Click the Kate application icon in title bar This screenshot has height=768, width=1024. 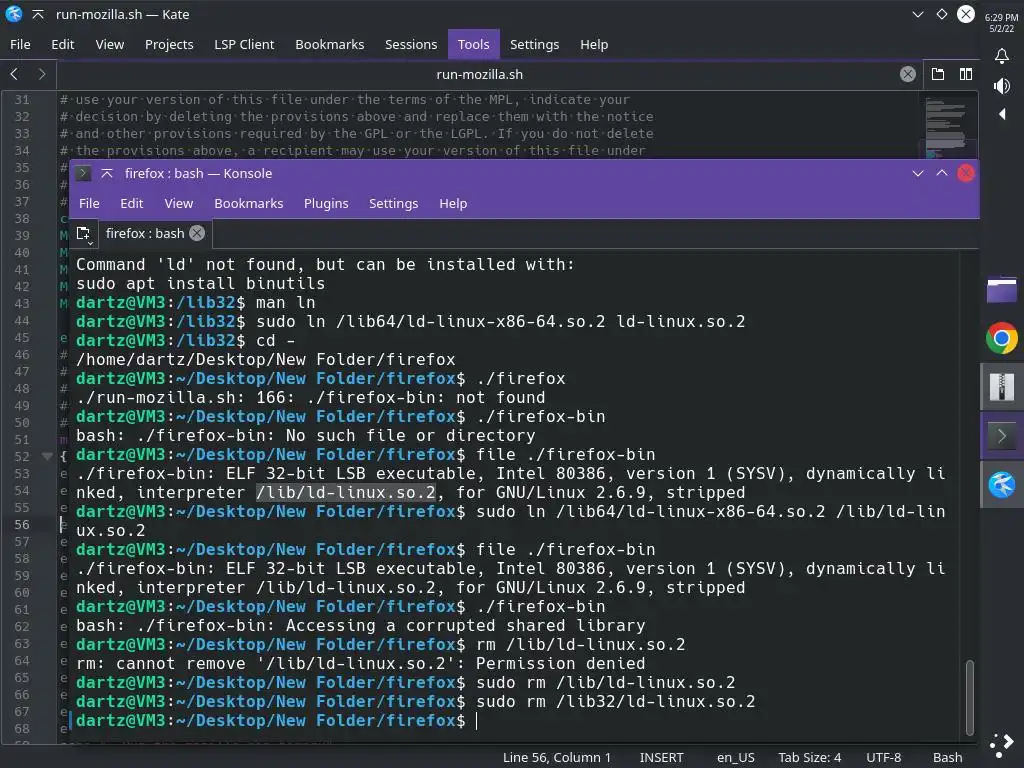pos(14,14)
